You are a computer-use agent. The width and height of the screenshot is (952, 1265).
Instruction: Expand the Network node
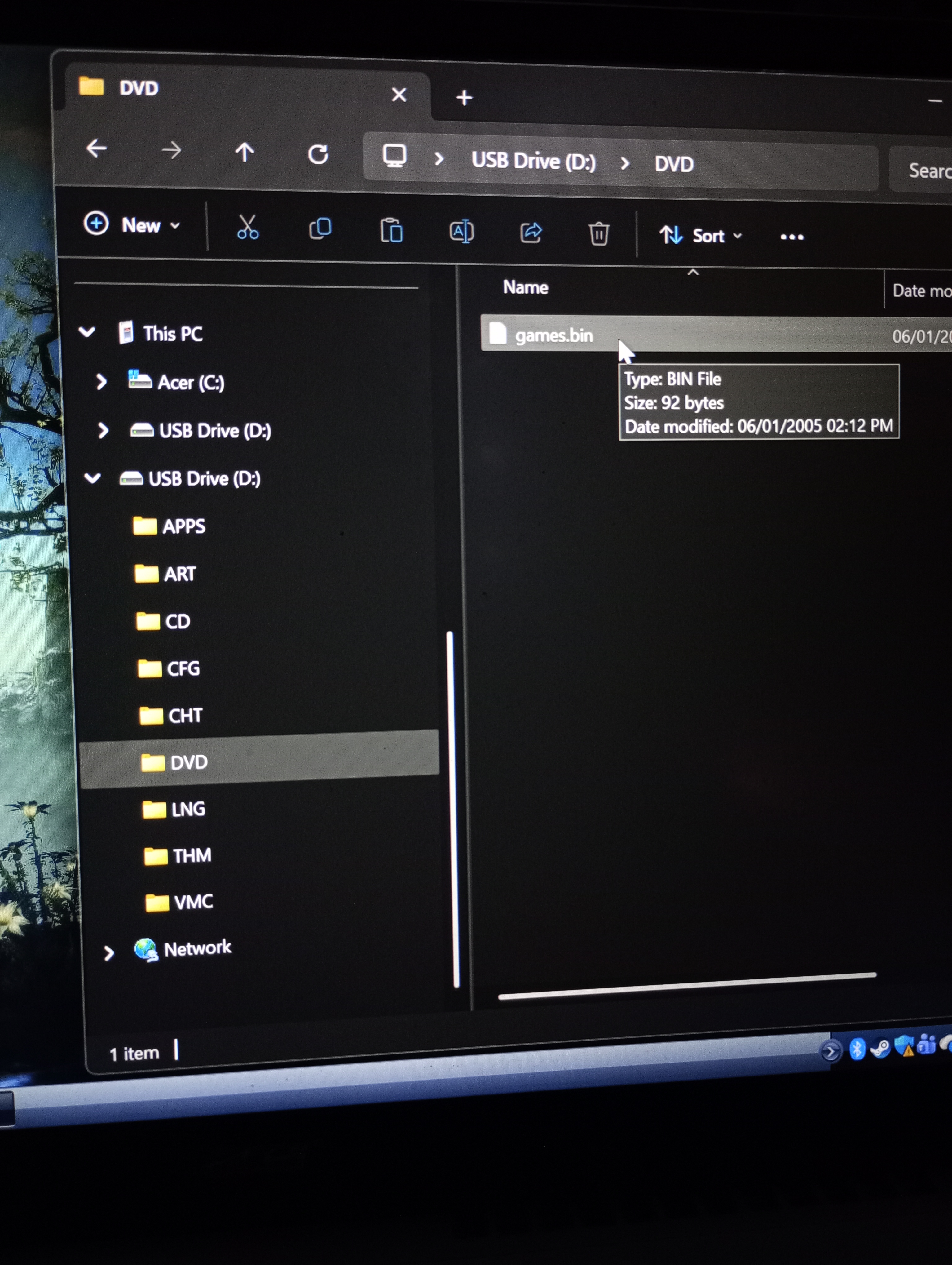(x=108, y=952)
